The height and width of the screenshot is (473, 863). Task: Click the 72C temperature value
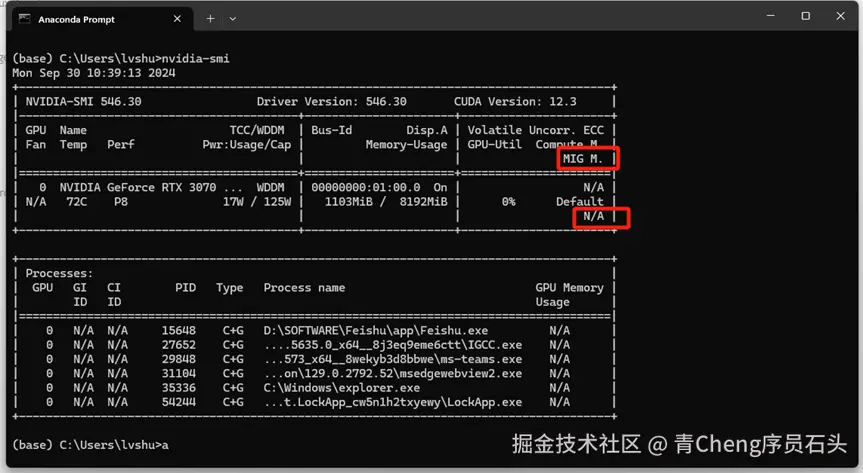pyautogui.click(x=77, y=202)
